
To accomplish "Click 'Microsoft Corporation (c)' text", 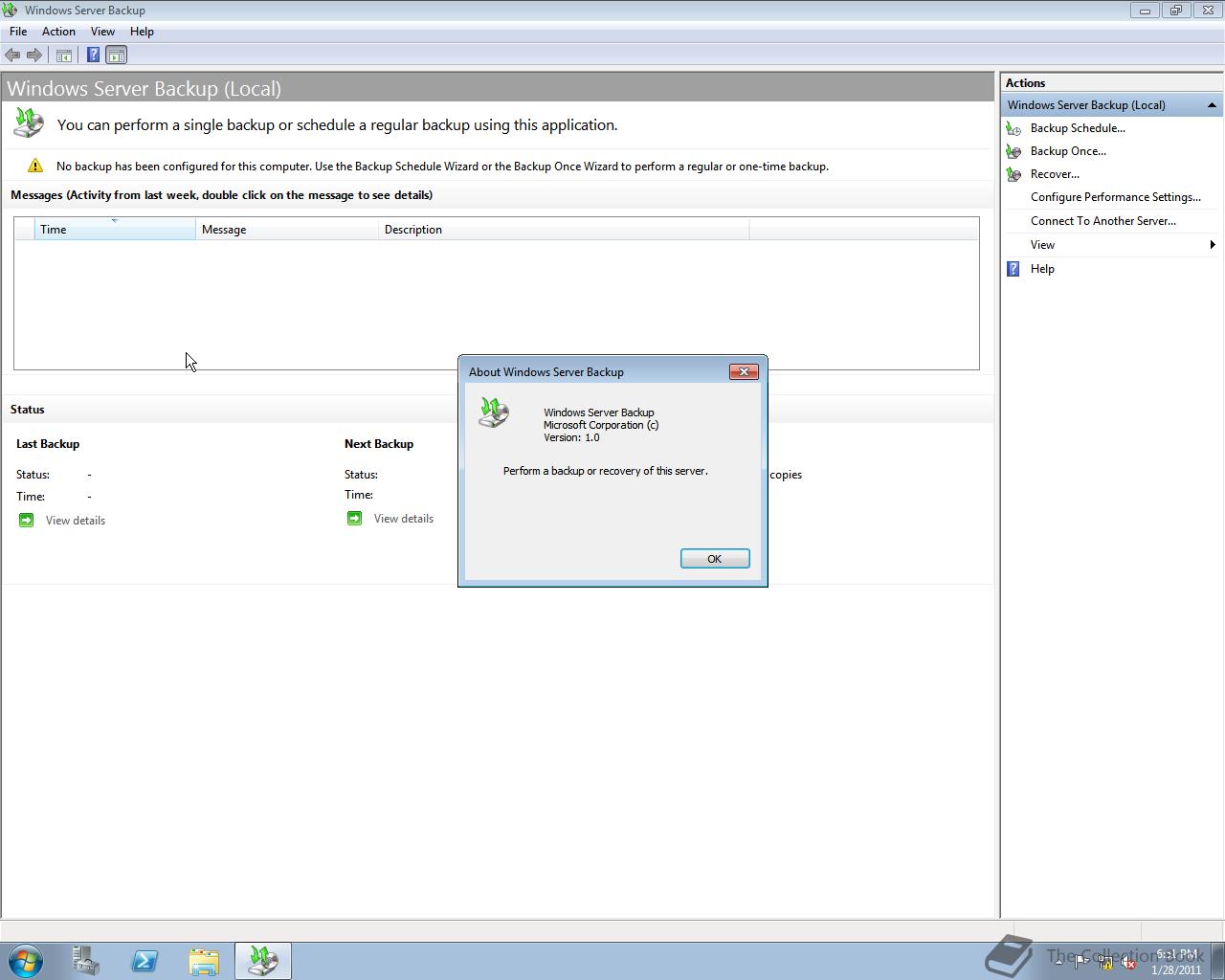I will coord(601,425).
